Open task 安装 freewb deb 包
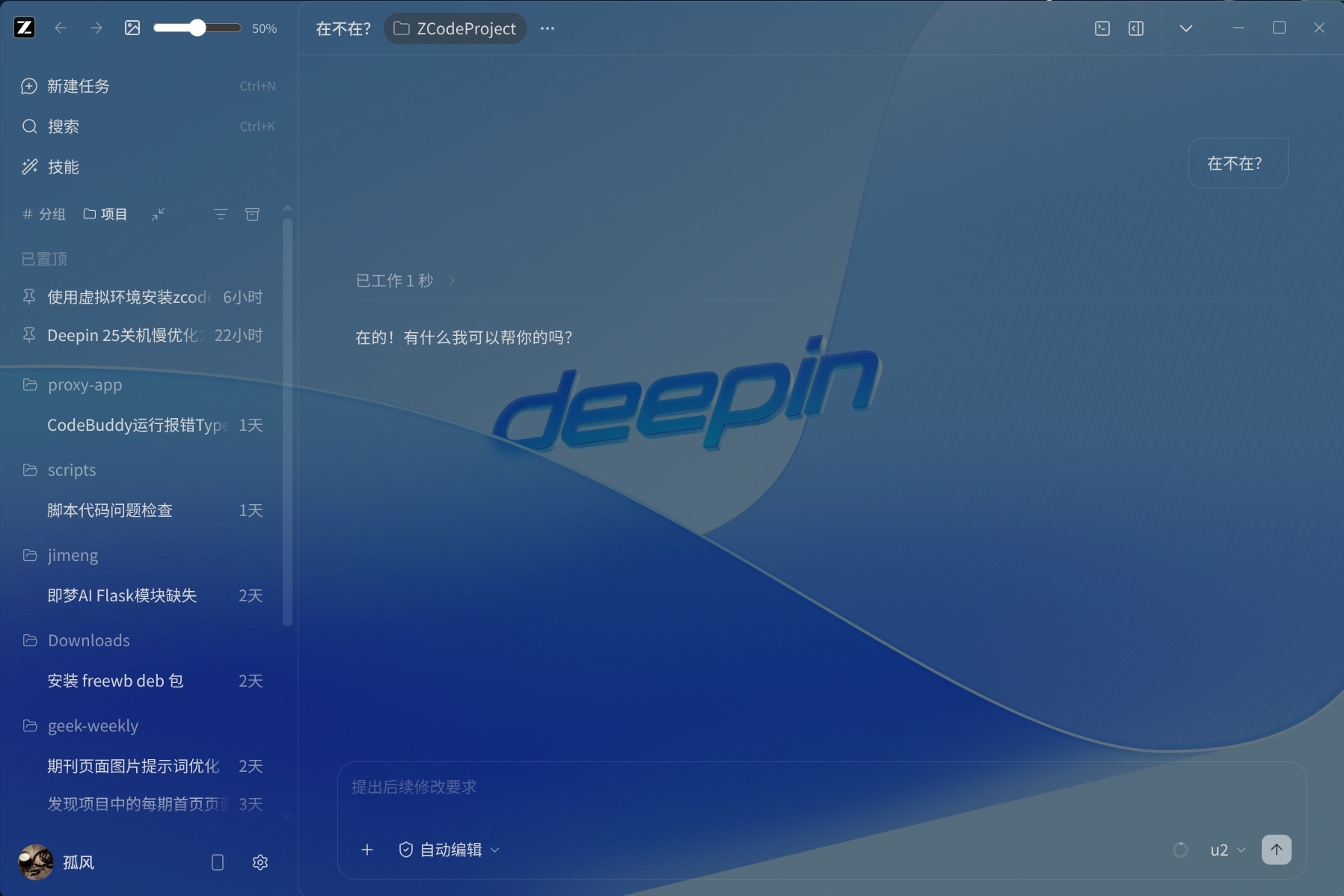Image resolution: width=1344 pixels, height=896 pixels. click(142, 681)
